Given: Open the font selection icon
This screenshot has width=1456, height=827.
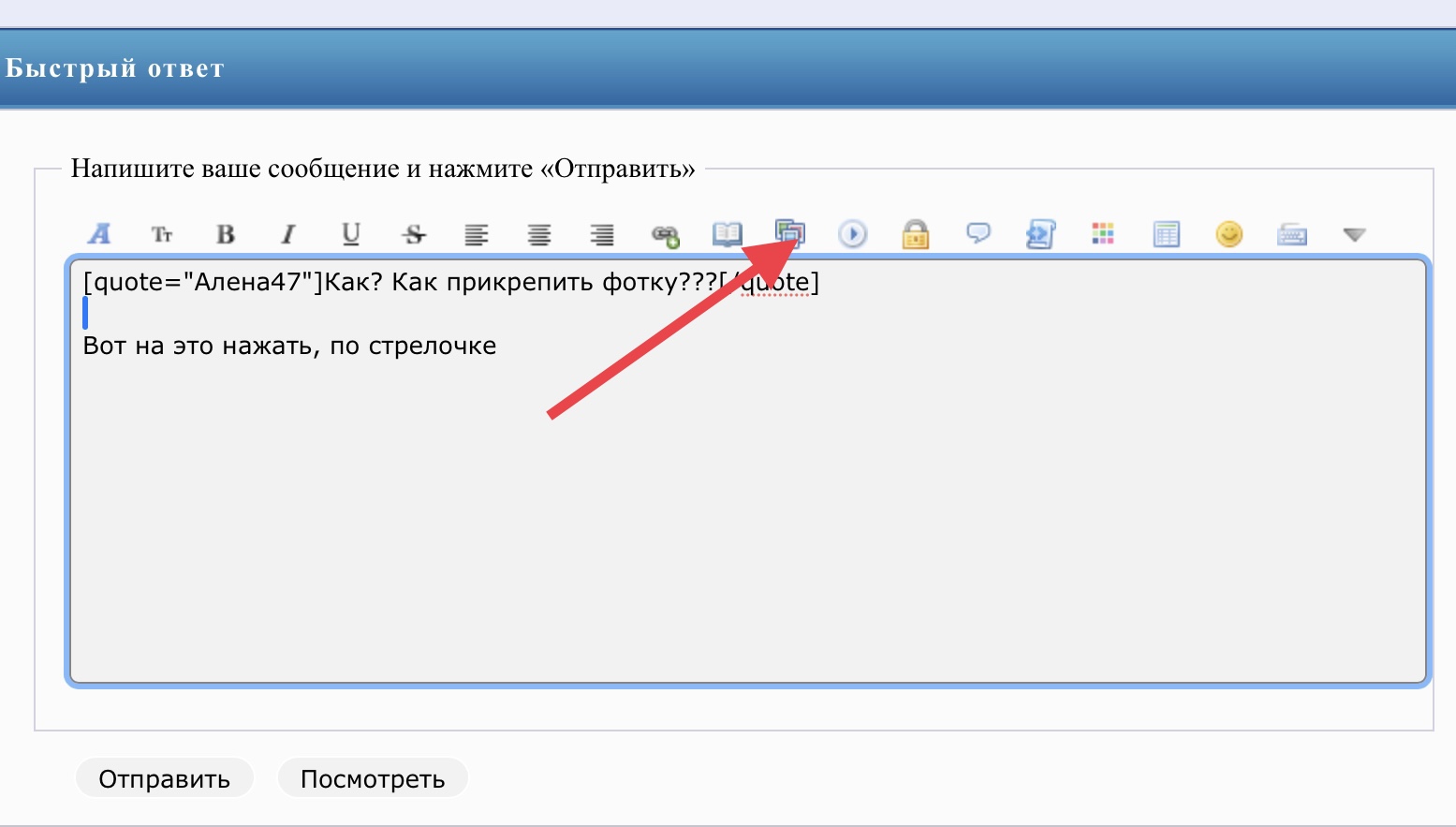Looking at the screenshot, I should (99, 234).
